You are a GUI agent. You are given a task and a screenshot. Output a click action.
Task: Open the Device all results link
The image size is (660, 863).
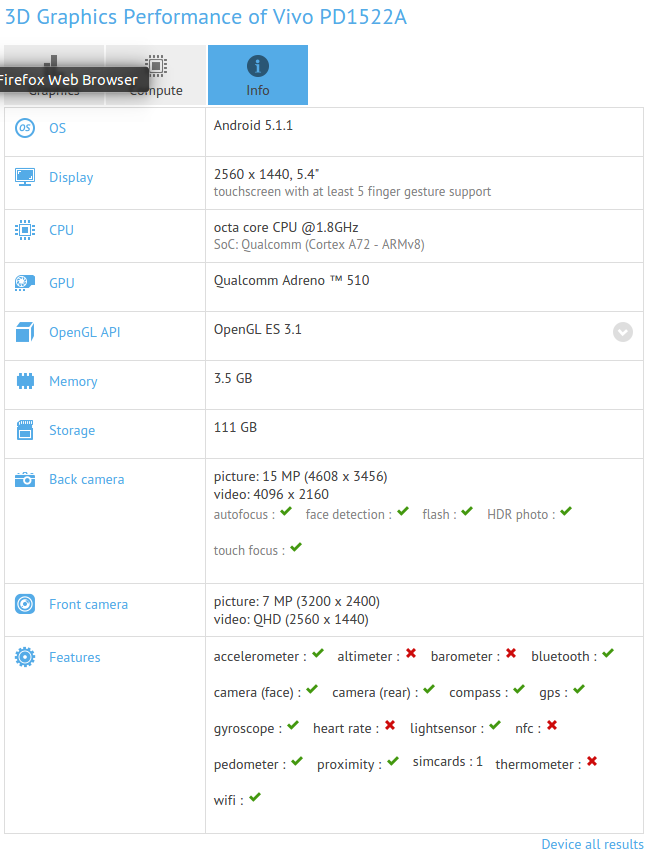[592, 845]
